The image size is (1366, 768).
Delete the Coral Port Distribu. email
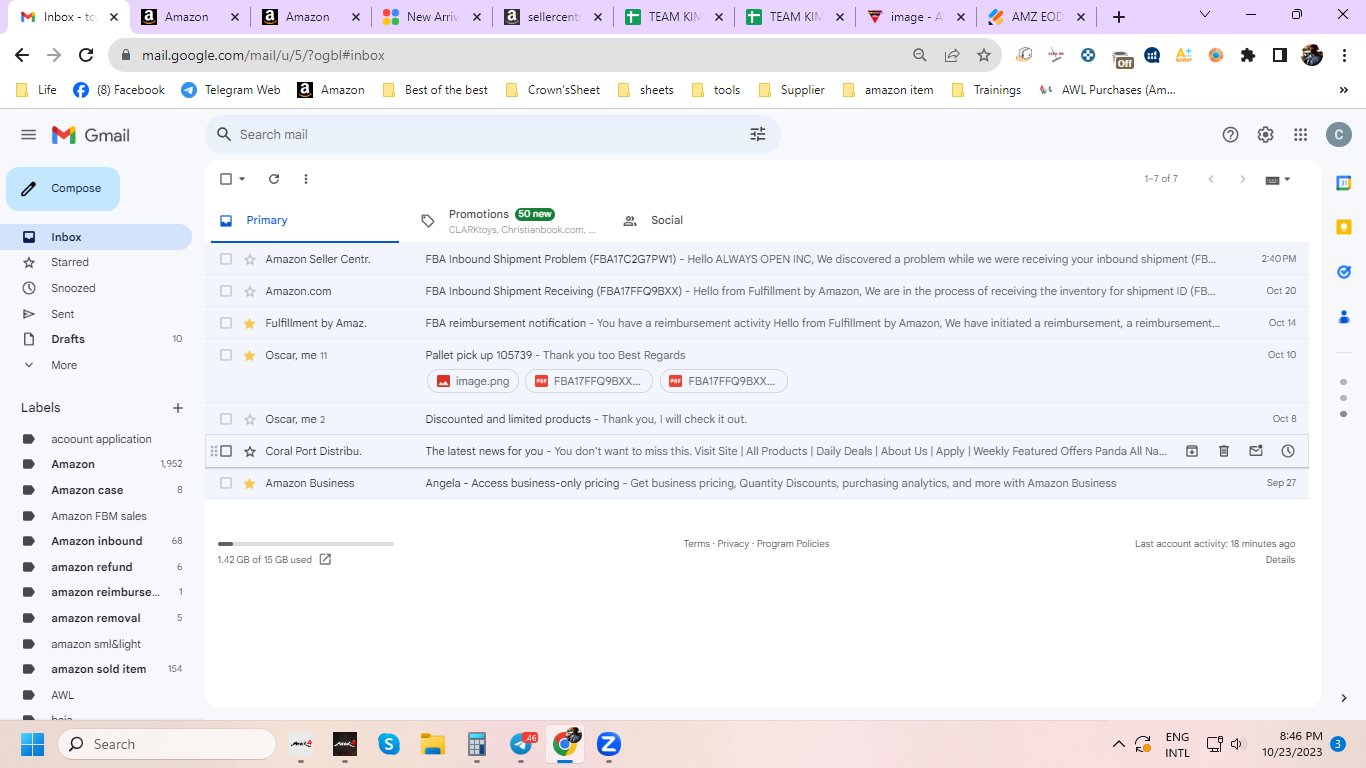tap(1224, 451)
